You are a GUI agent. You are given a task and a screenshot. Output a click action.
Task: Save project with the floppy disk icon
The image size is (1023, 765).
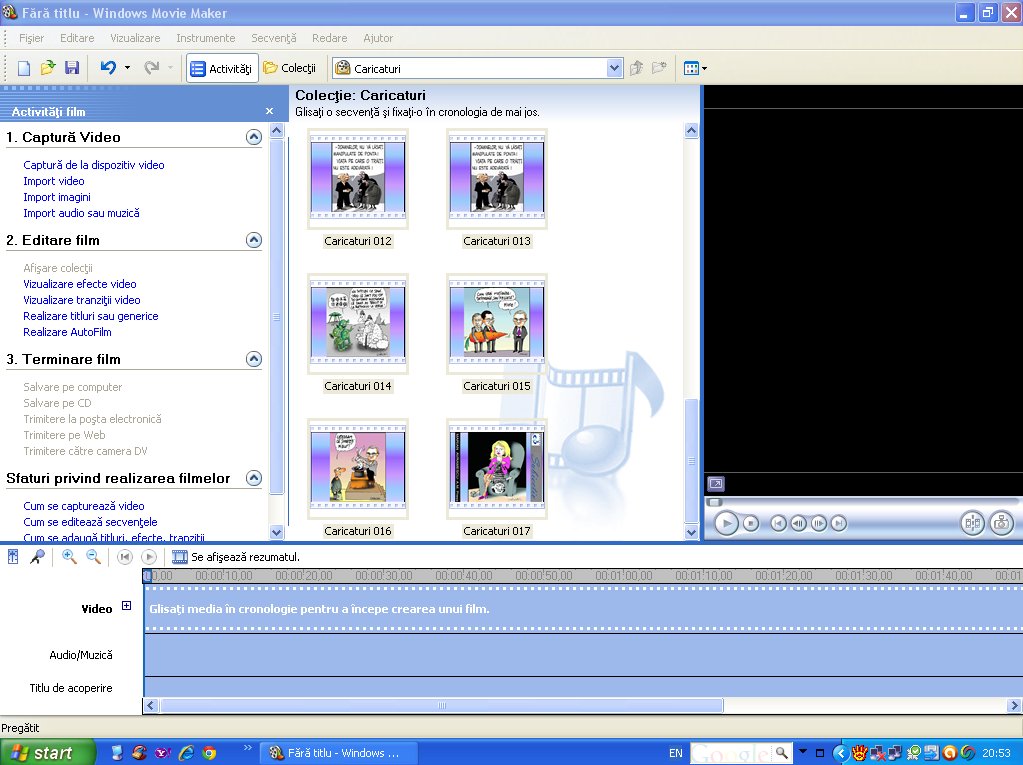coord(72,68)
